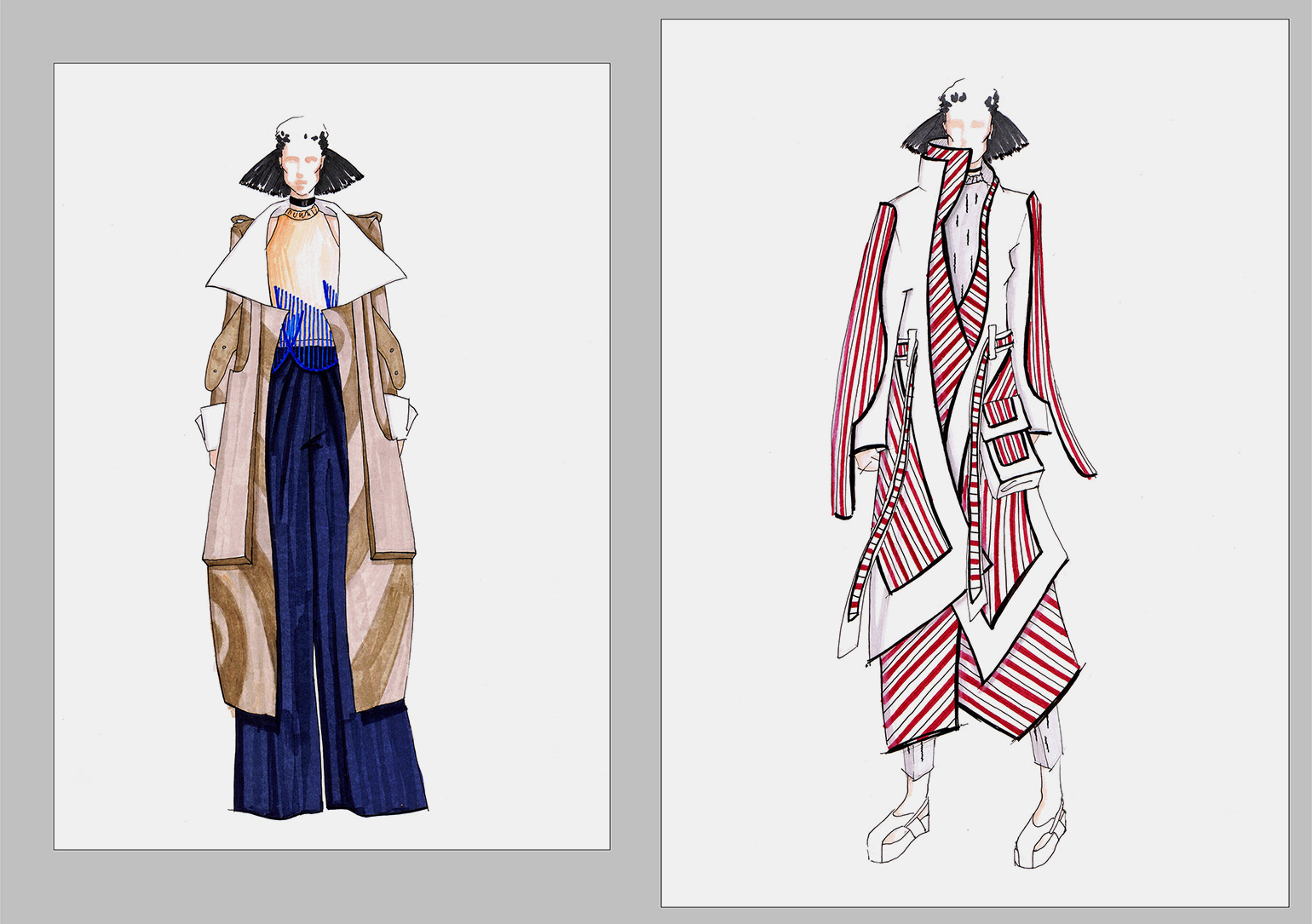
Task: Click the black choker necklace on left figure
Action: click(301, 204)
